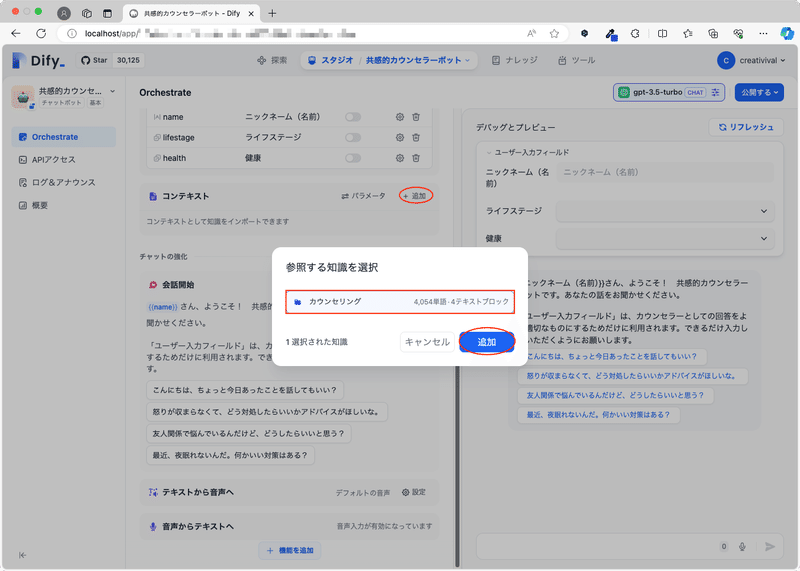Open settings gear for lifestage variable
The height and width of the screenshot is (571, 800).
tap(400, 137)
